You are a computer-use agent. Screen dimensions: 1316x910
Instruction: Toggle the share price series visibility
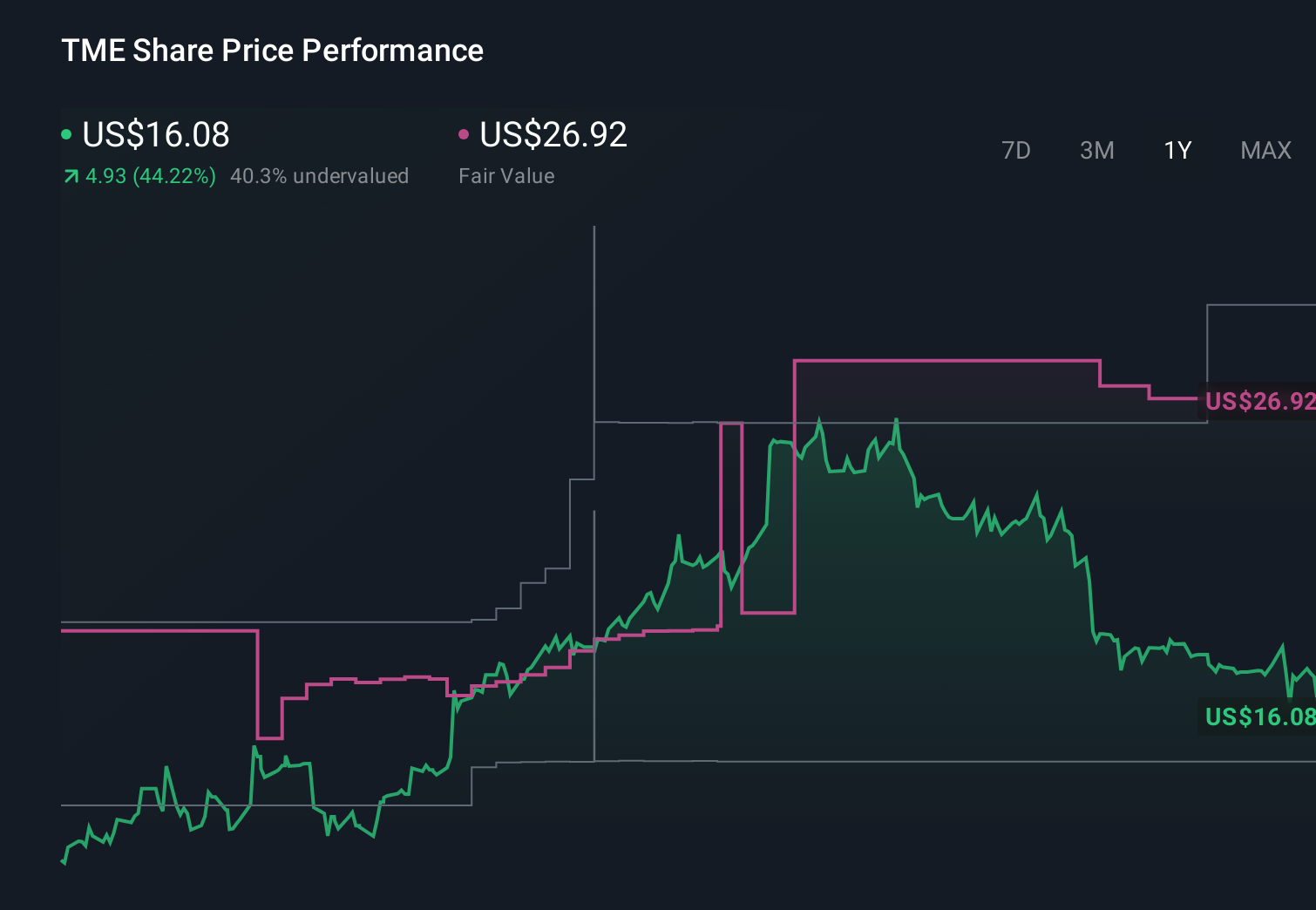(148, 134)
